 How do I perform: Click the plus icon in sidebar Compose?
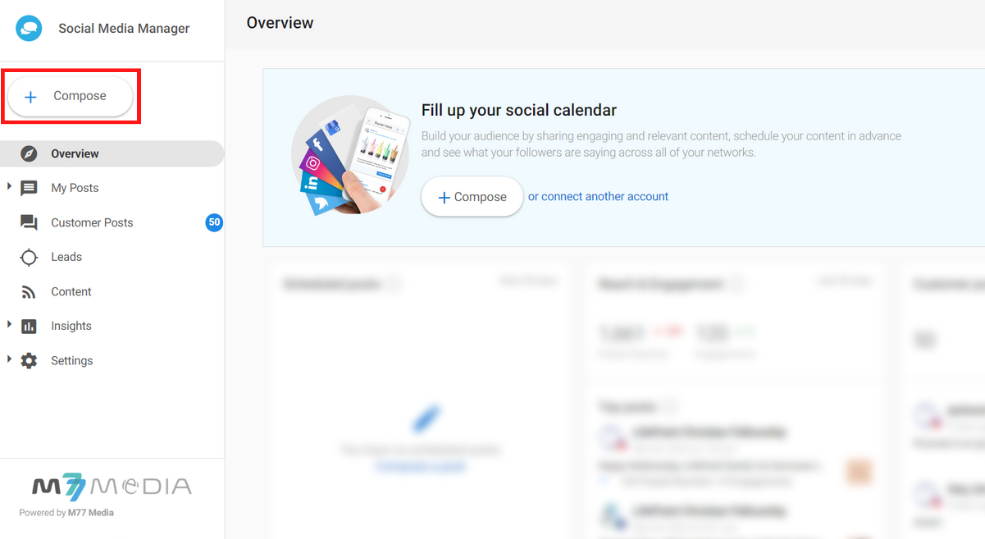pos(30,97)
